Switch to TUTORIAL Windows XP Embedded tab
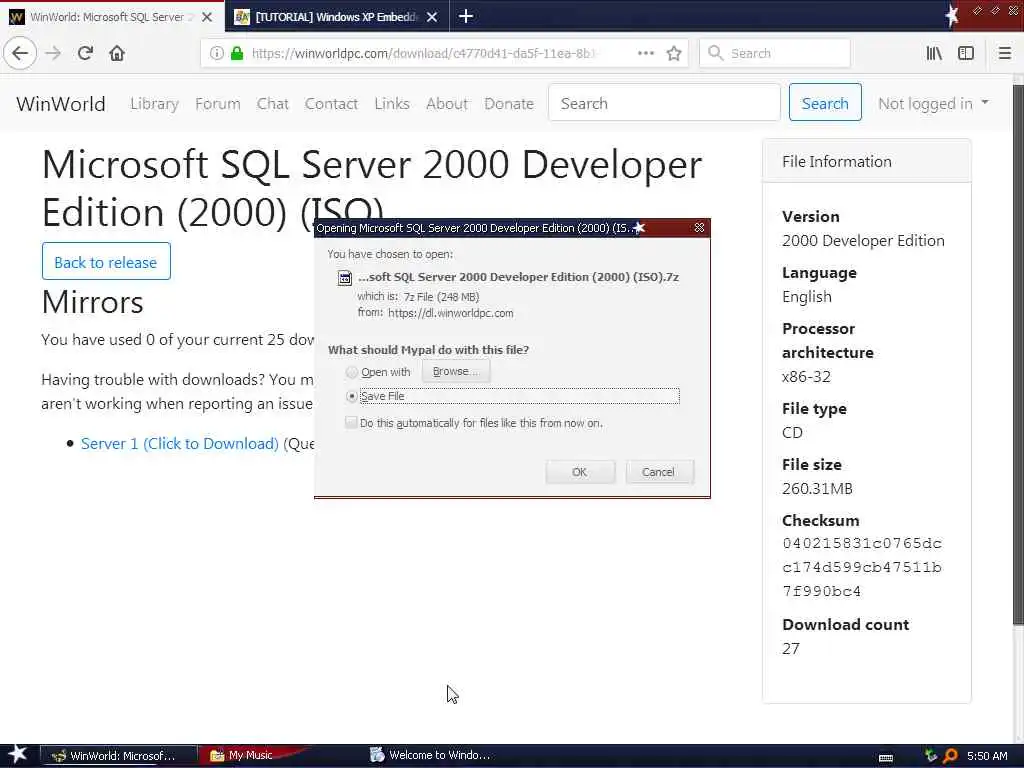Screen dimensions: 1024x768 click(336, 17)
